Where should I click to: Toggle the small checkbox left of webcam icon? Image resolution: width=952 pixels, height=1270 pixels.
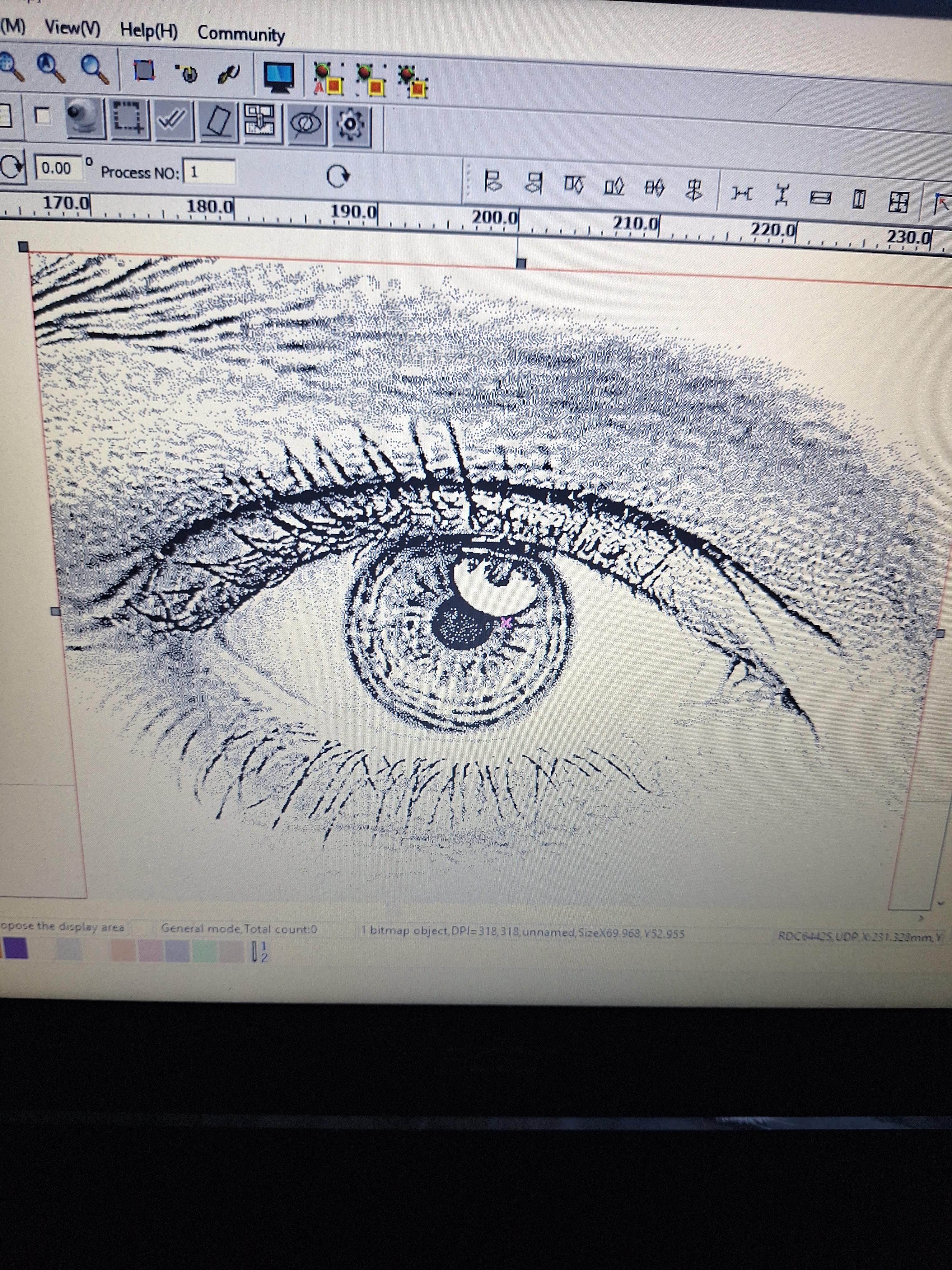click(x=42, y=116)
